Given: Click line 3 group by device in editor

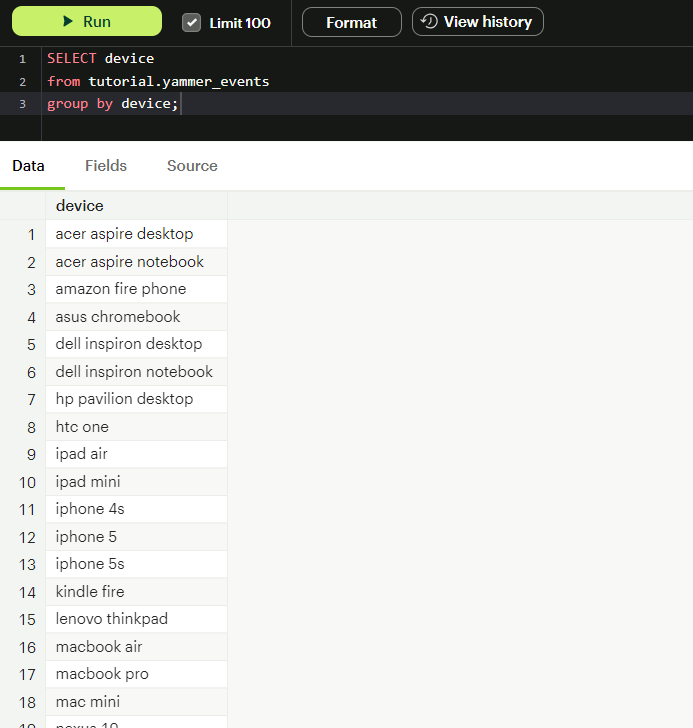Looking at the screenshot, I should pyautogui.click(x=112, y=104).
